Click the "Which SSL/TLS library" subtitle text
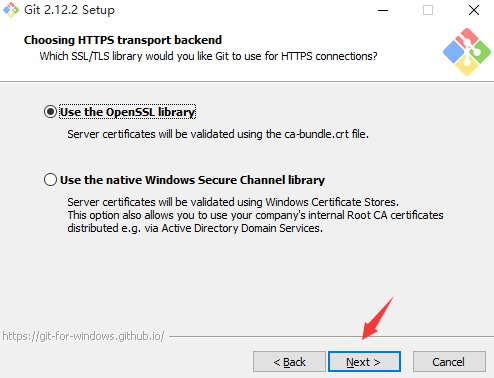The width and height of the screenshot is (494, 378). coord(208,56)
